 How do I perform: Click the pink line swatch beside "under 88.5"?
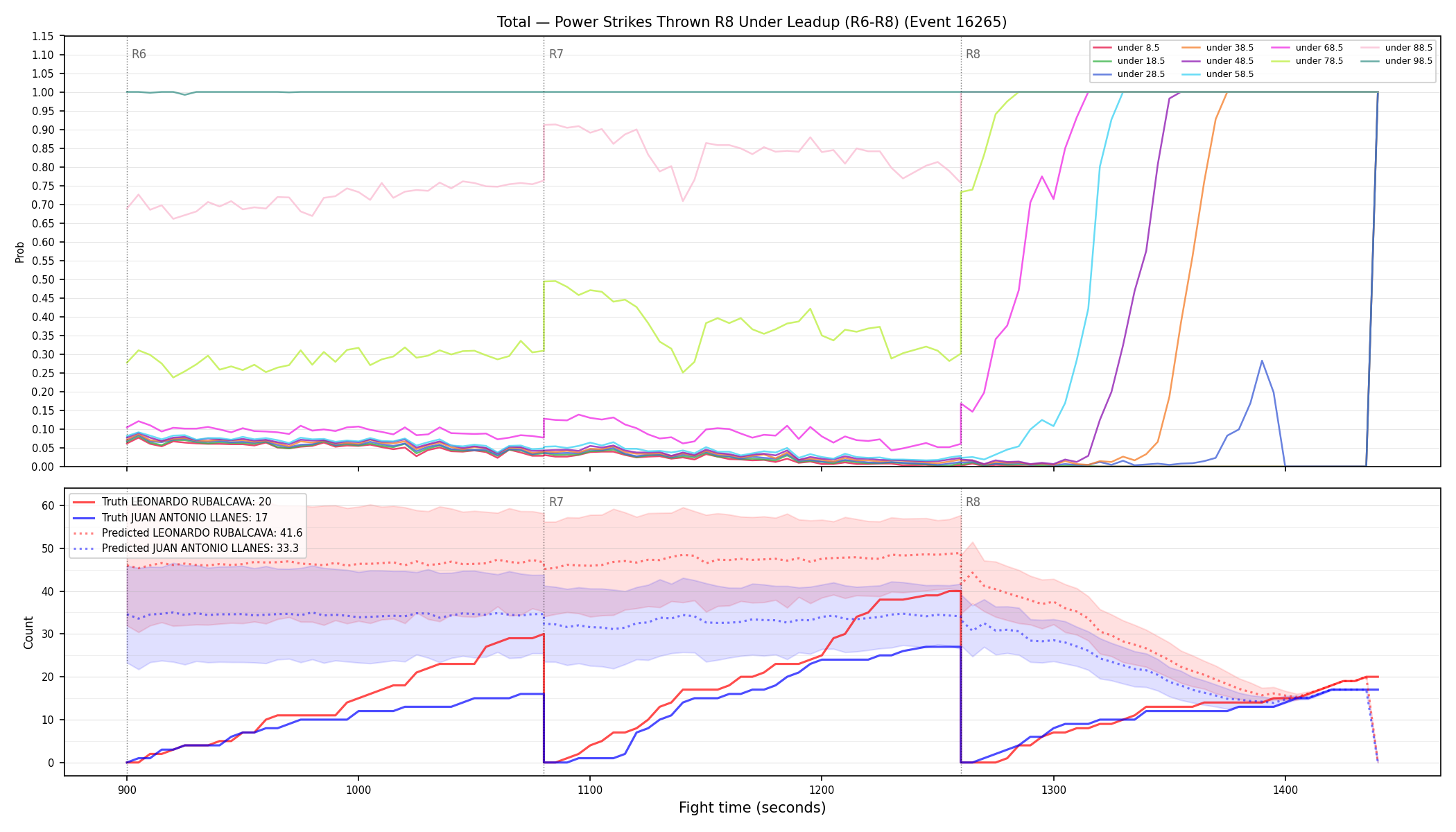pyautogui.click(x=1370, y=48)
